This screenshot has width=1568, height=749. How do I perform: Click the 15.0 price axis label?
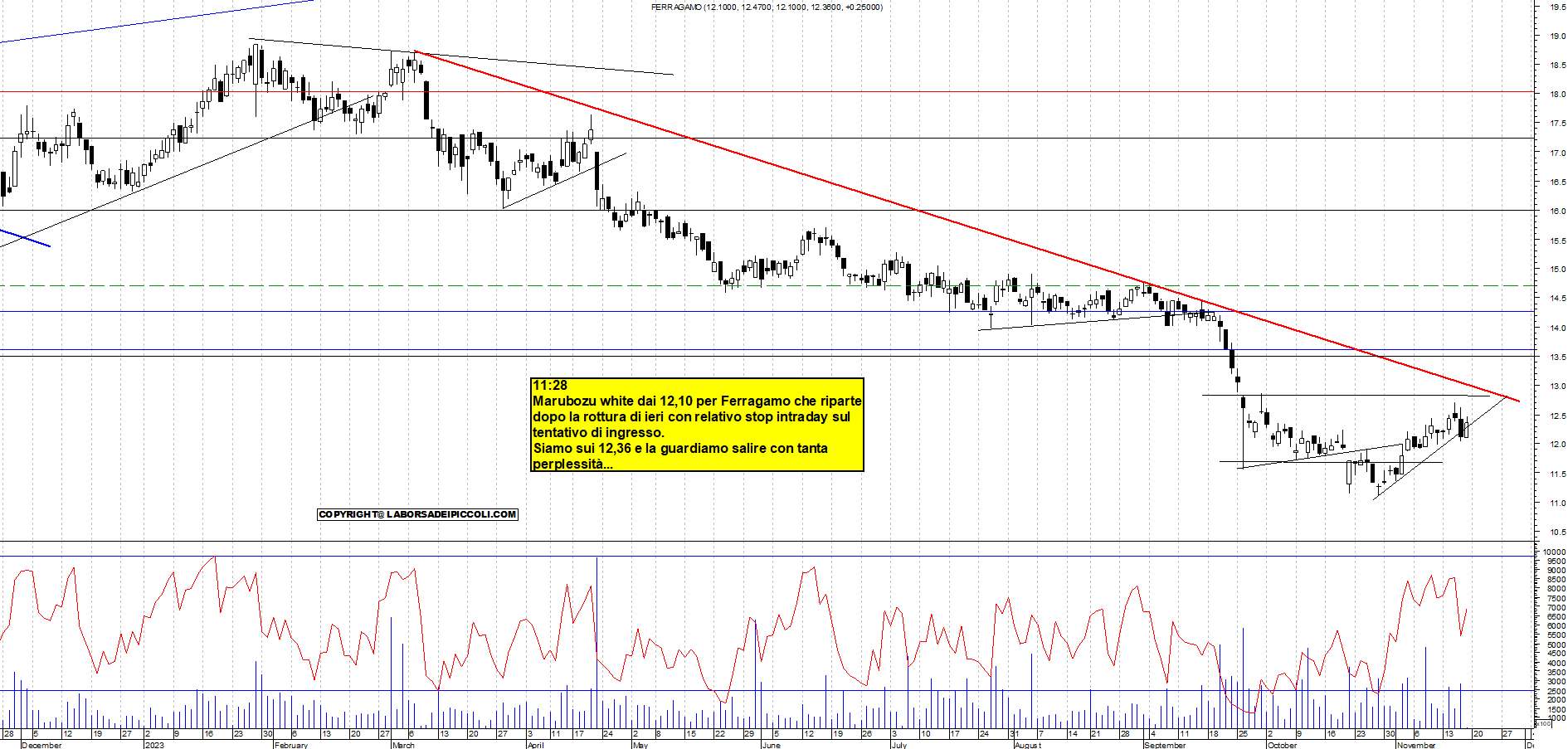[x=1557, y=269]
